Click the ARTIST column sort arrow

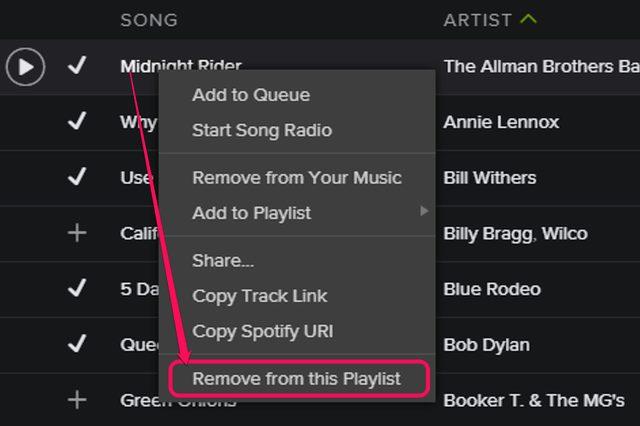(529, 19)
